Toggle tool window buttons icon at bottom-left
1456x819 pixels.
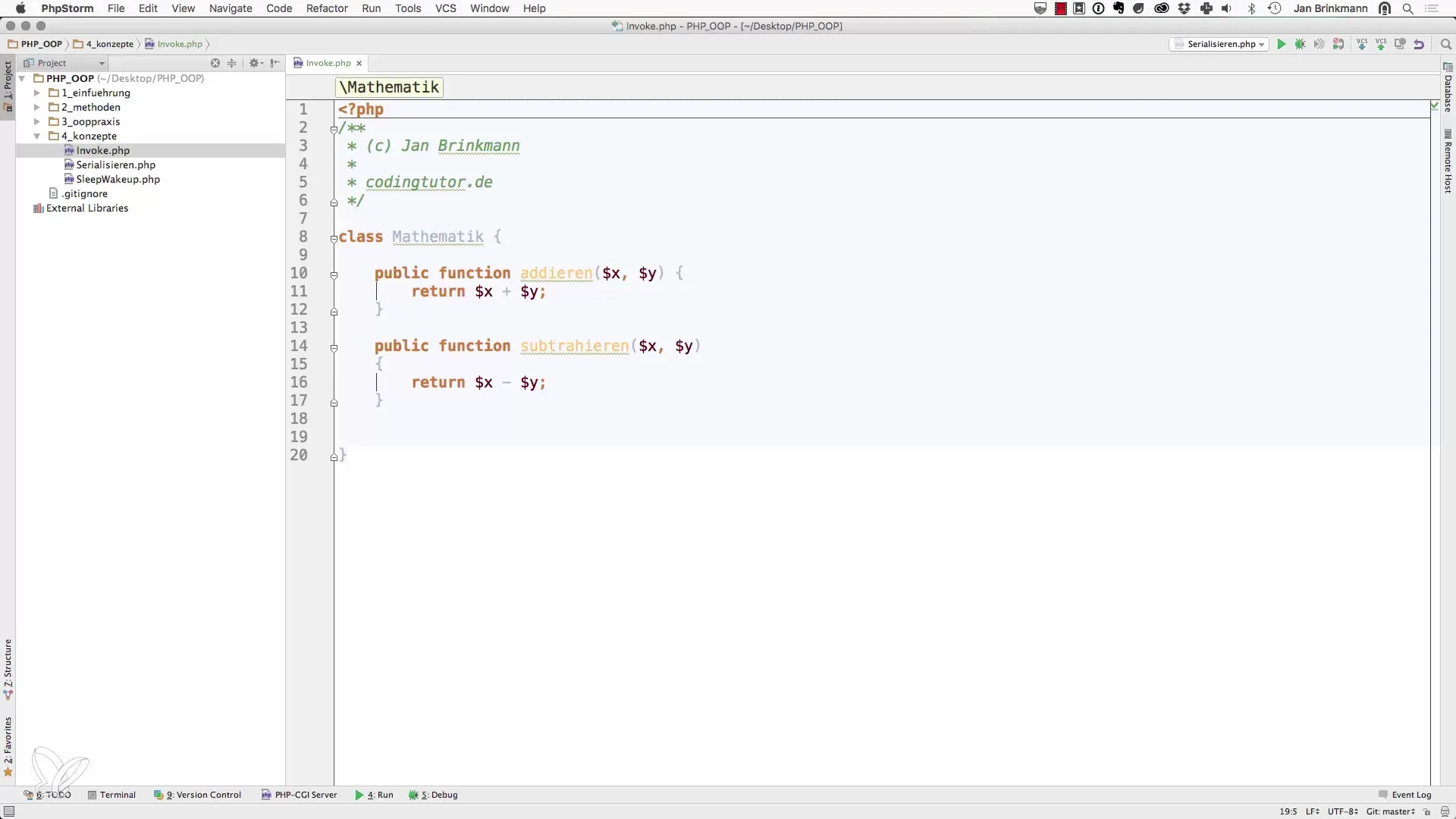pos(9,811)
